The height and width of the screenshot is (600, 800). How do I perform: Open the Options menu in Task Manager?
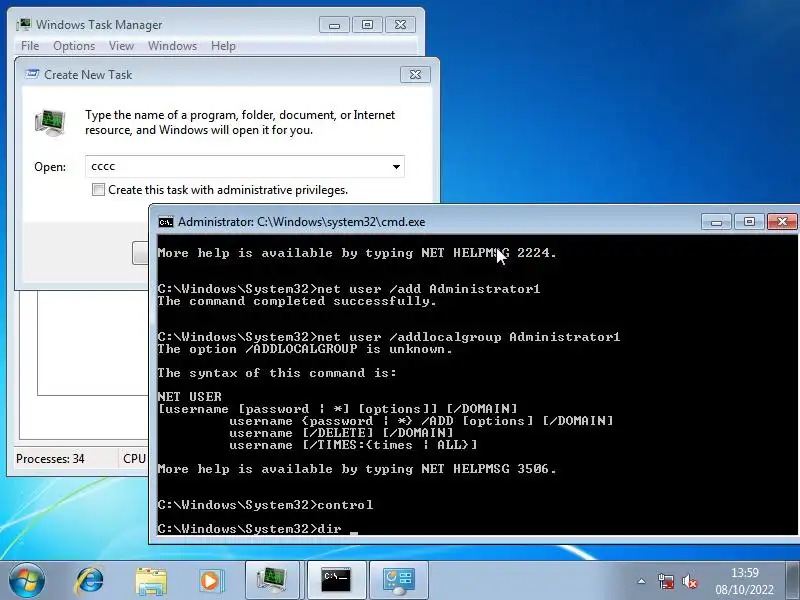tap(74, 46)
